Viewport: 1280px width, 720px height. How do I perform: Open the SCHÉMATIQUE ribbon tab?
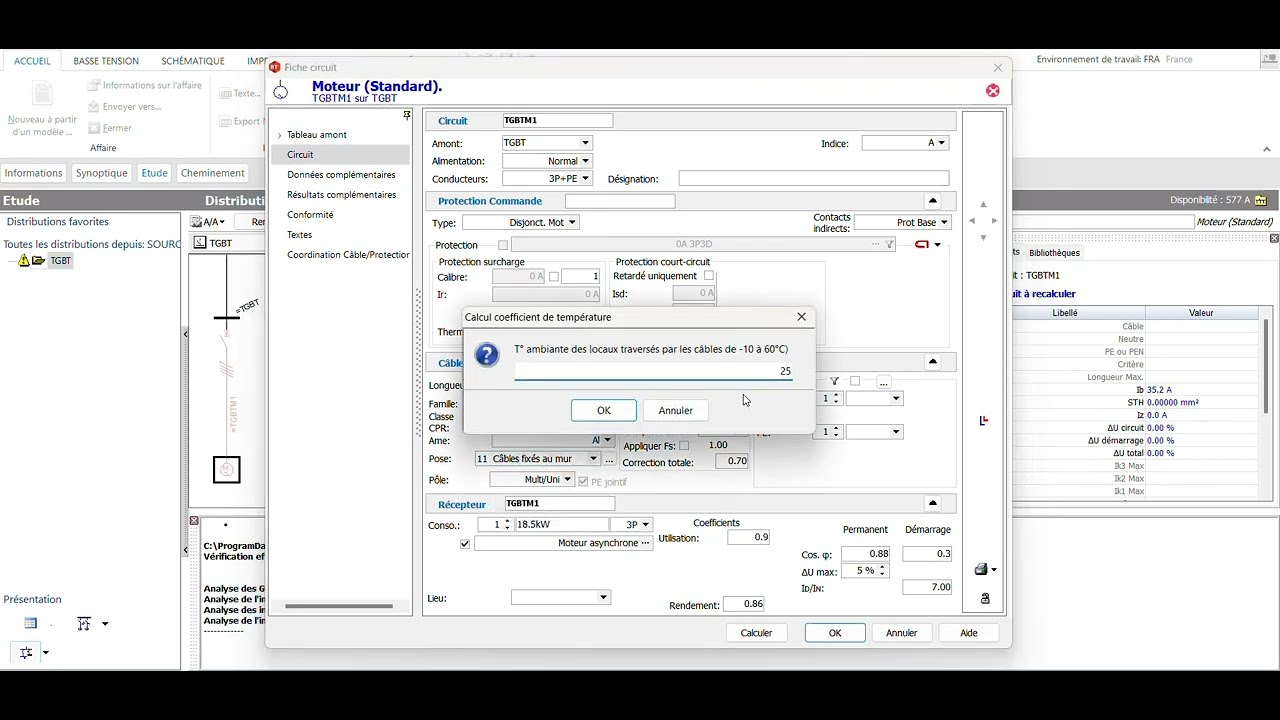193,61
